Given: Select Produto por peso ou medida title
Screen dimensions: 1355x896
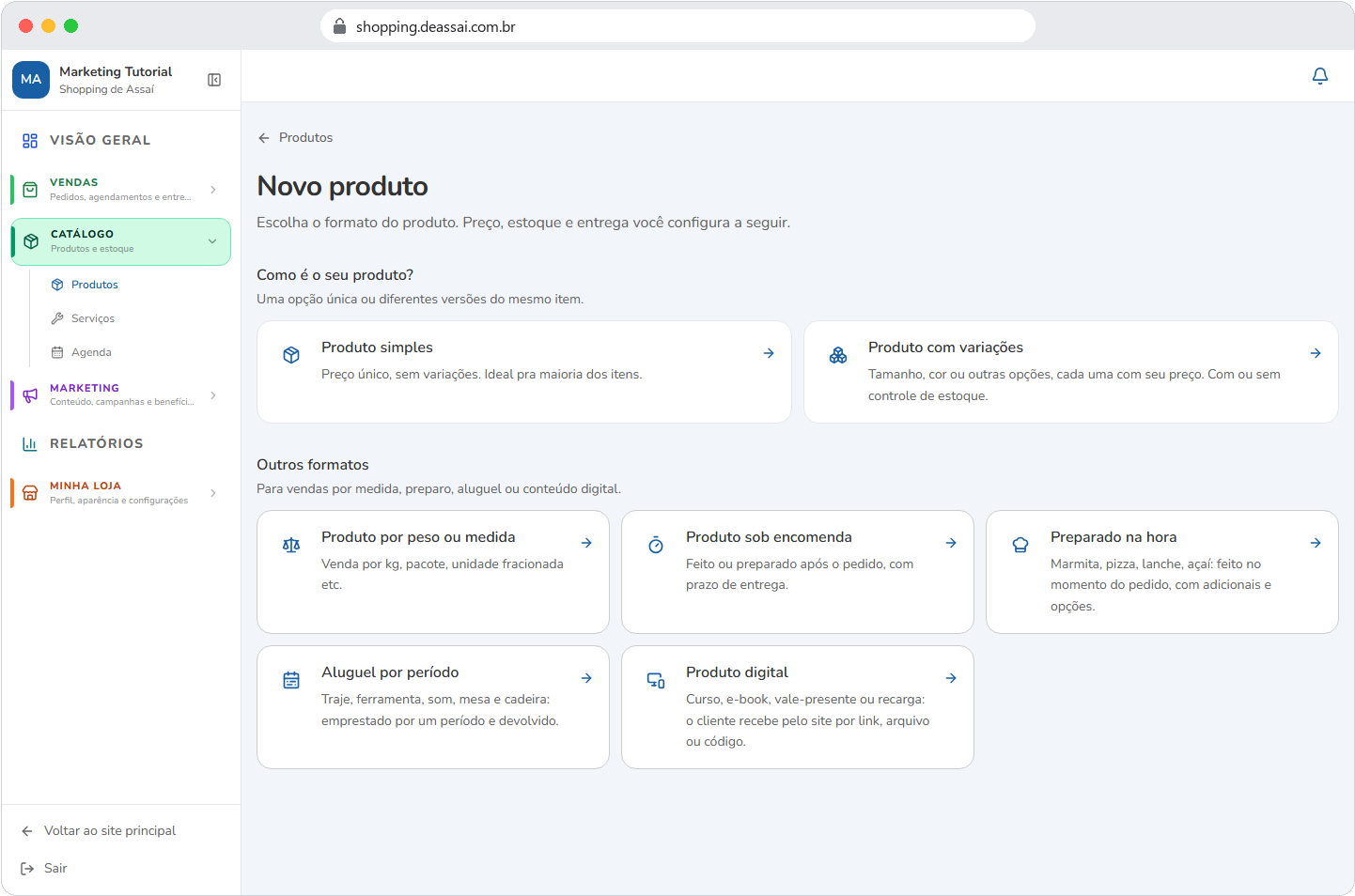Looking at the screenshot, I should 418,537.
